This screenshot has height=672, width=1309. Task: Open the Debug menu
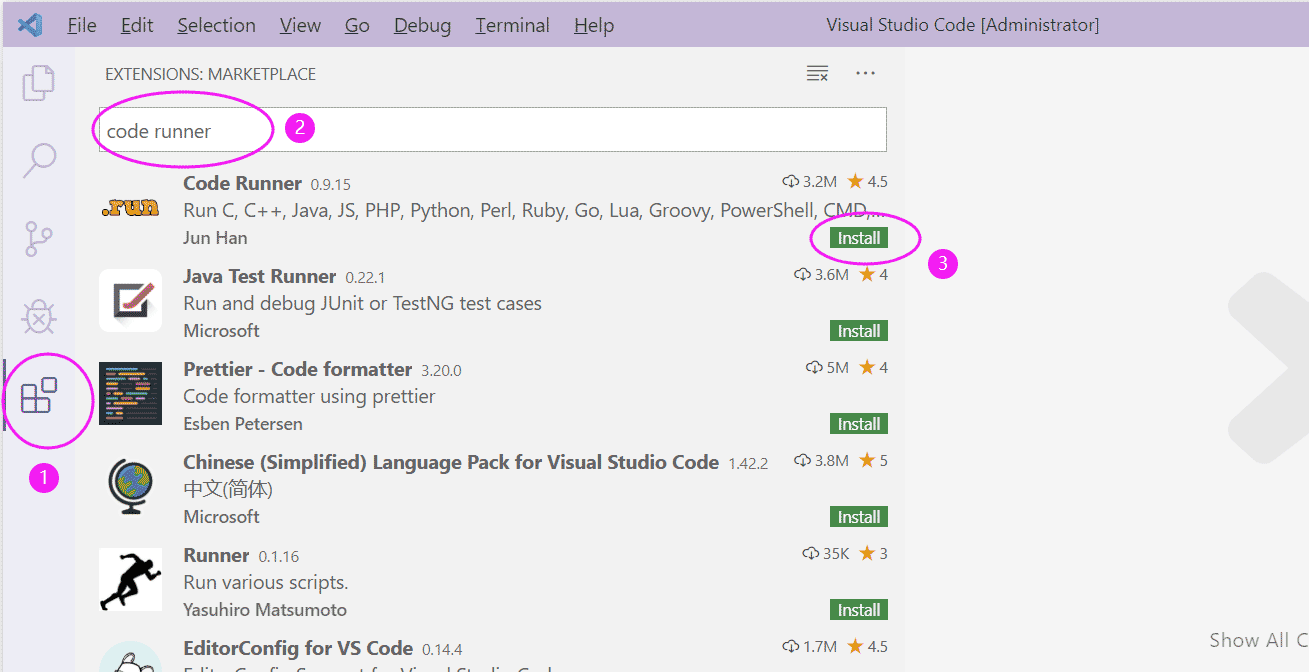pos(423,25)
